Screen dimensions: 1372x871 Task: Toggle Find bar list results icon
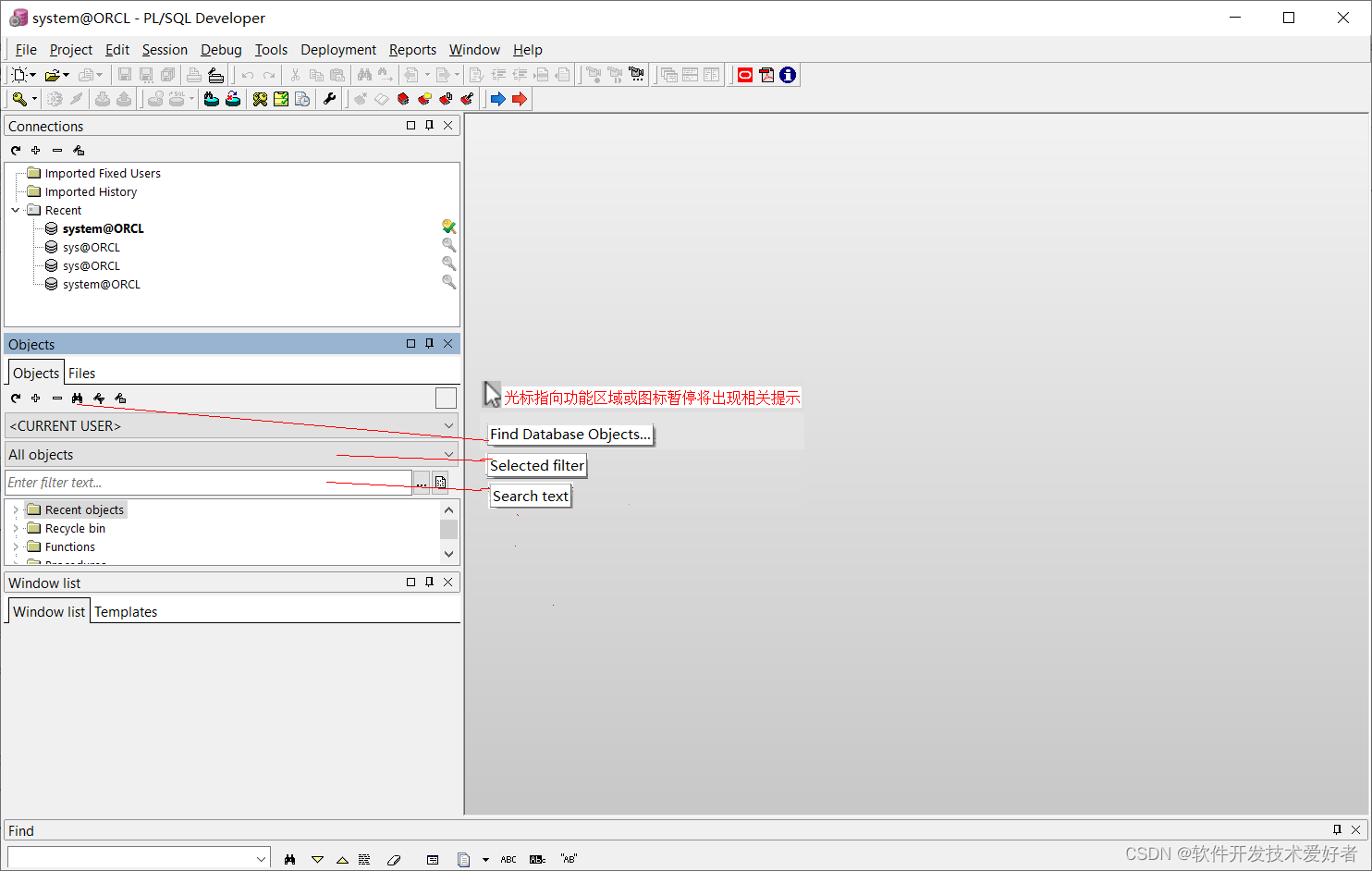[433, 859]
